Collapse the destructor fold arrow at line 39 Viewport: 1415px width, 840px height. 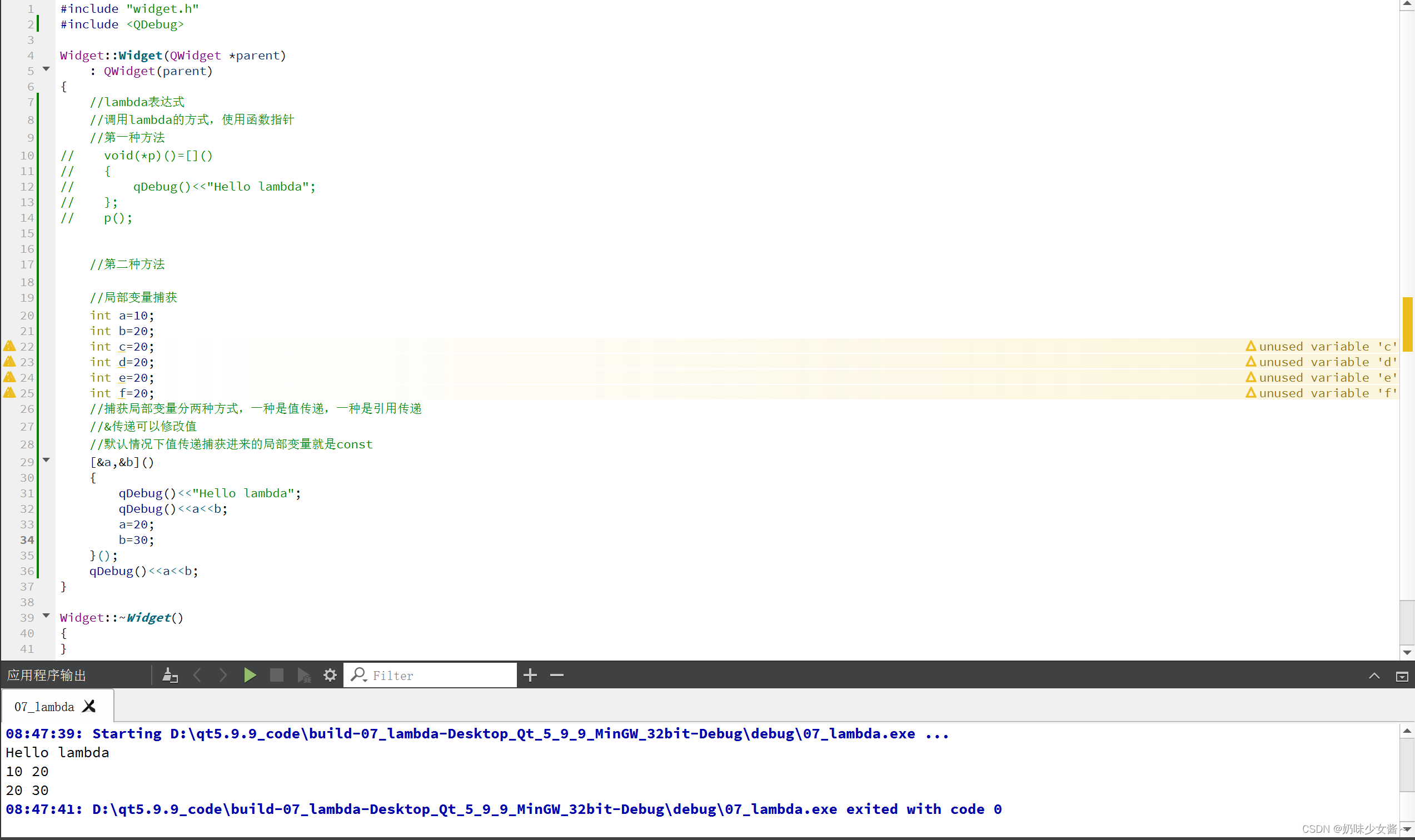(47, 616)
